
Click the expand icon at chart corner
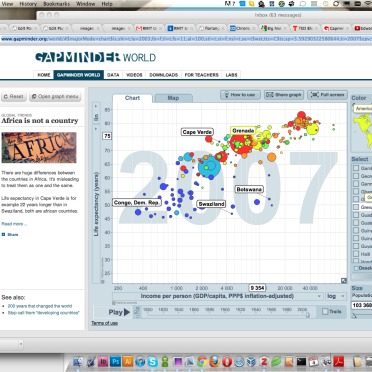pyautogui.click(x=344, y=281)
